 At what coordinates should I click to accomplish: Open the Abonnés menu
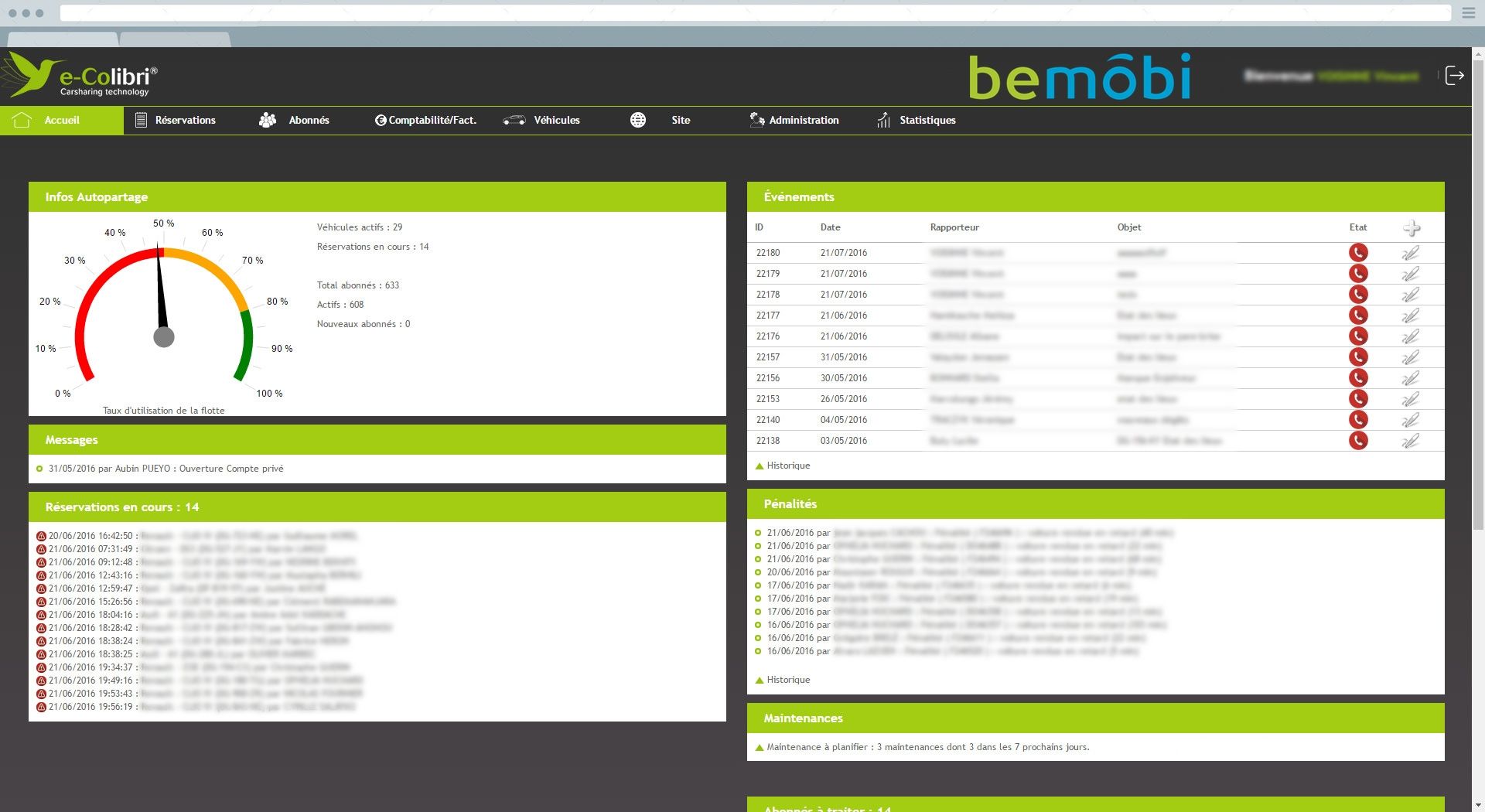coord(294,121)
